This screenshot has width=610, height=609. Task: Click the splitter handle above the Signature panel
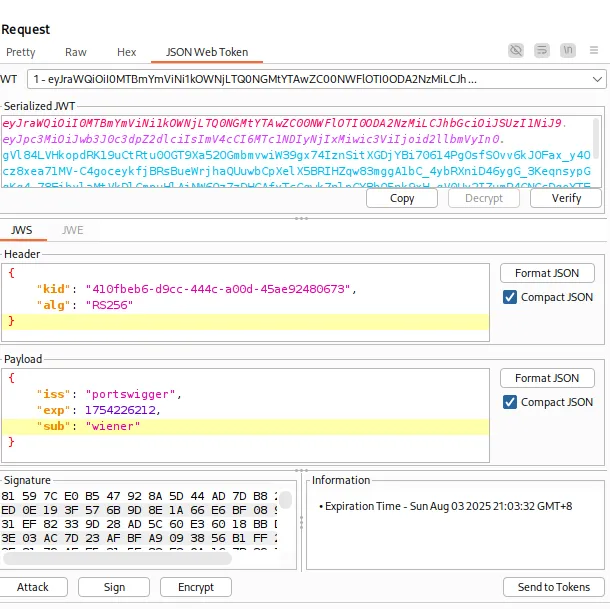tap(301, 470)
